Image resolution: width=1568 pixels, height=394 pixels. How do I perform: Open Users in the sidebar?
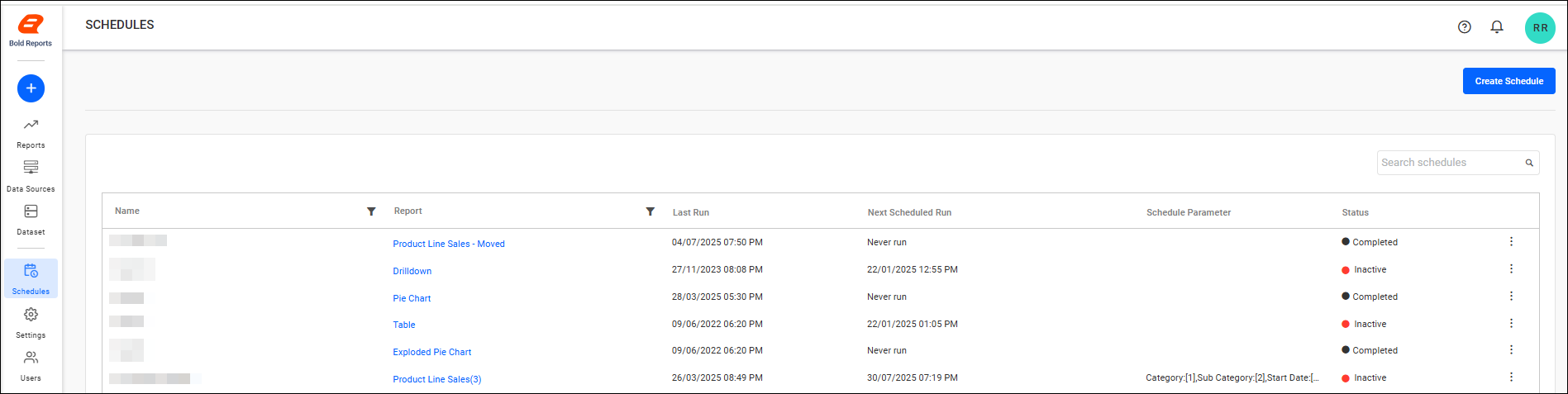31,366
